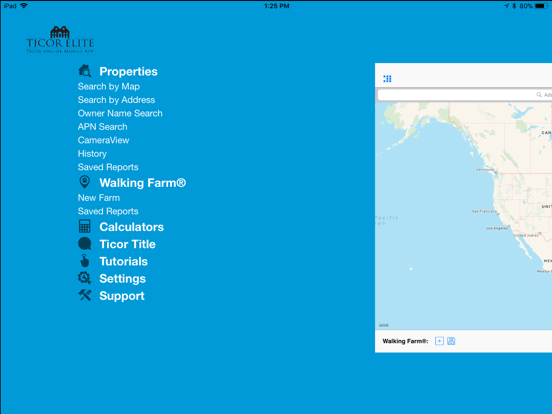552x414 pixels.
Task: Tap San Francisco label on the map
Action: click(484, 211)
